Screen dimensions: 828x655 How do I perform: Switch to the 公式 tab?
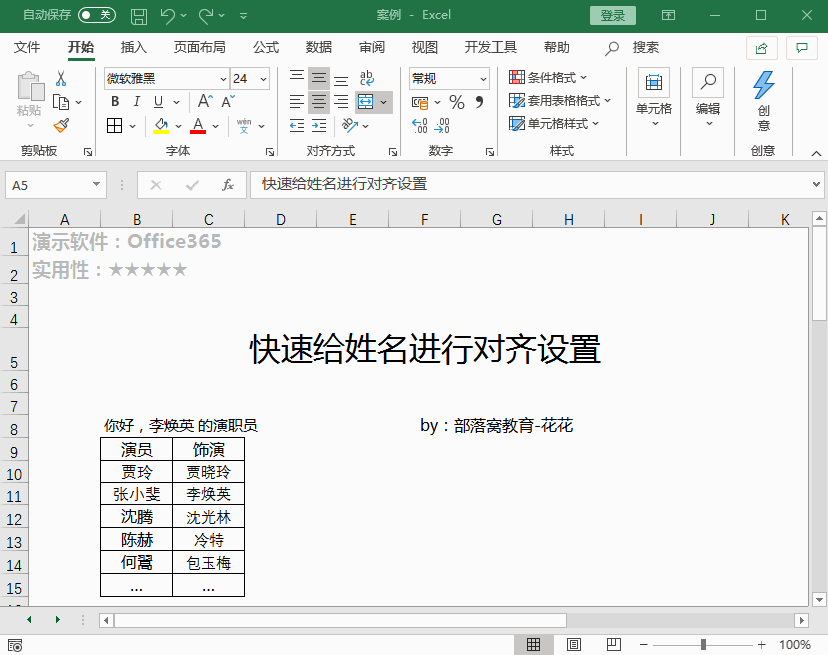point(266,48)
